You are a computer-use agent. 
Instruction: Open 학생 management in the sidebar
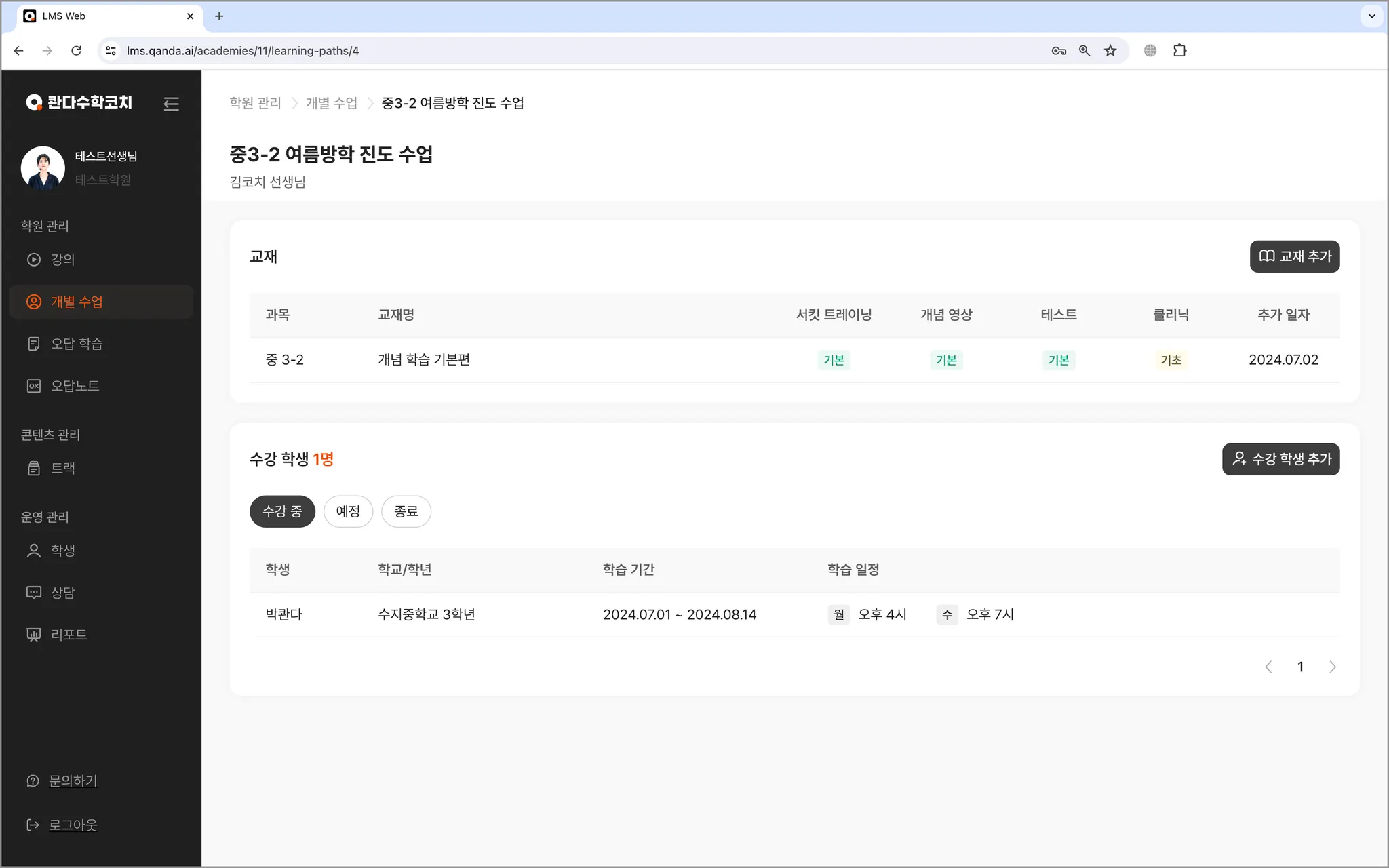pos(62,550)
